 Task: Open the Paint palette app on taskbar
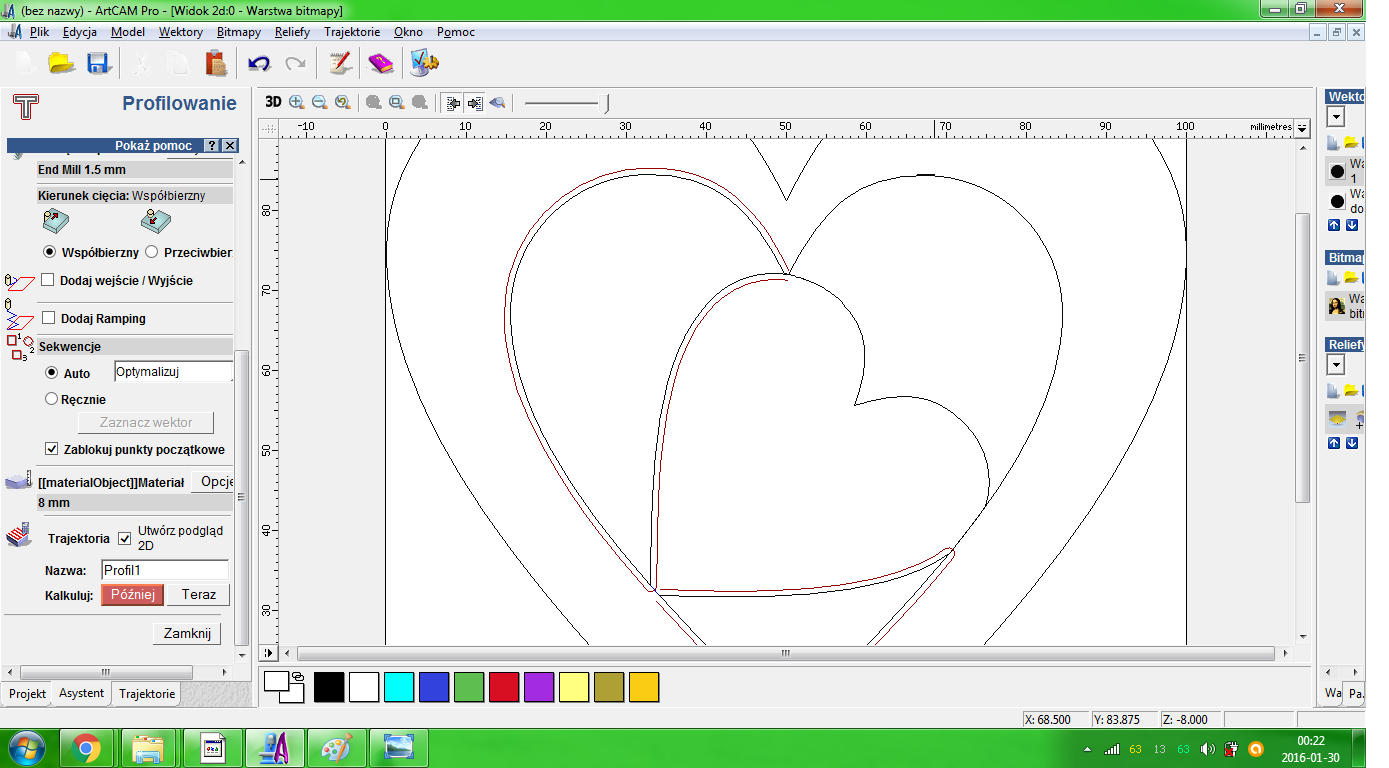tap(336, 748)
